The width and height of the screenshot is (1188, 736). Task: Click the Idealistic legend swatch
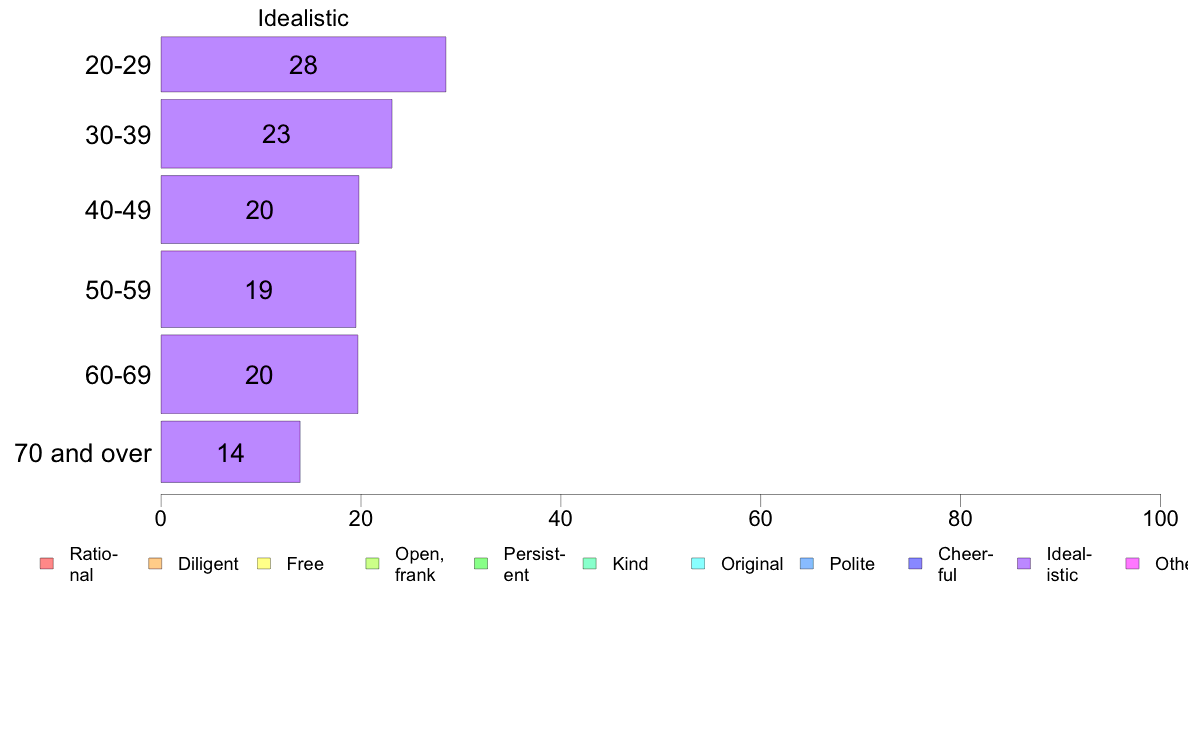click(1024, 563)
